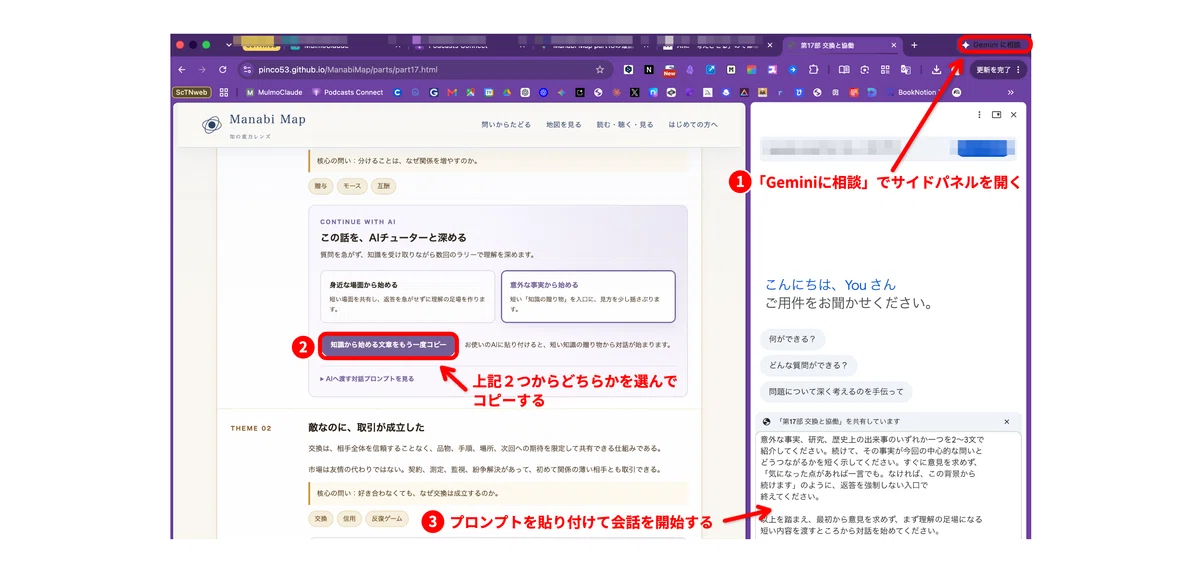The image size is (1200, 568).
Task: Open the 地図を見る navigation item
Action: [x=561, y=124]
